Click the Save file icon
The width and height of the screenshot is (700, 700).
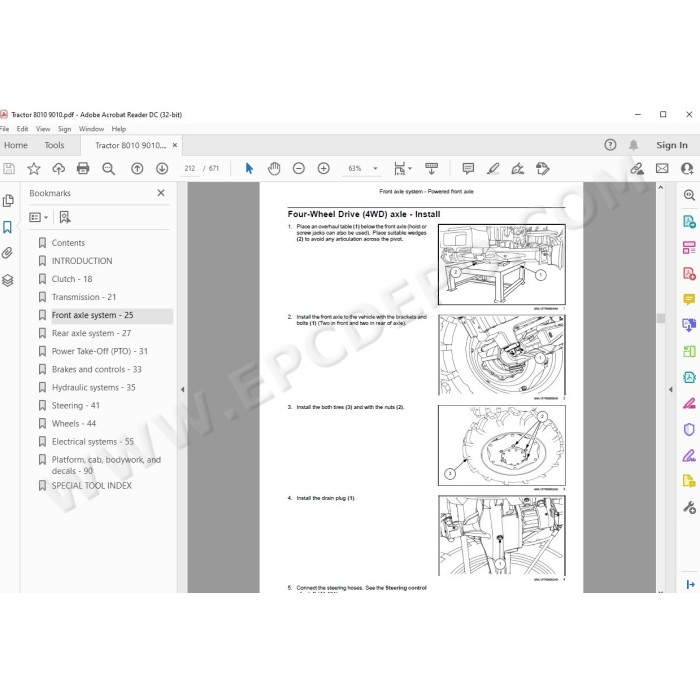coord(9,169)
